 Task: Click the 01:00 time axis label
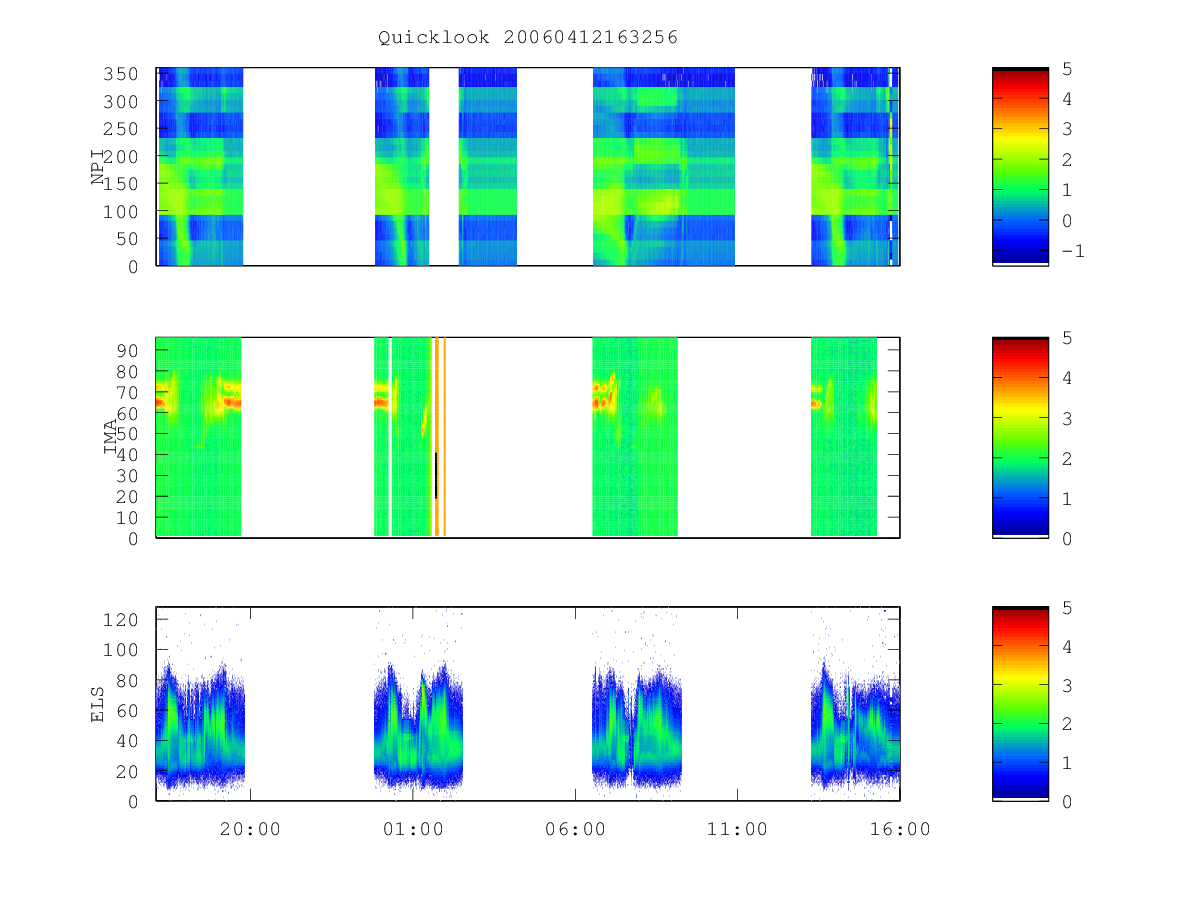coord(413,829)
